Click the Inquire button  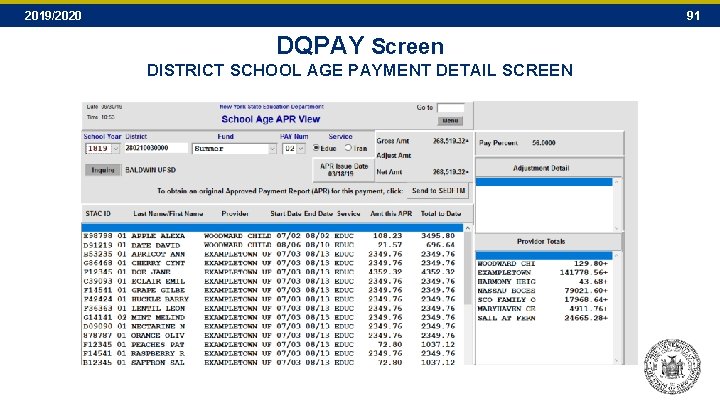[x=103, y=170]
